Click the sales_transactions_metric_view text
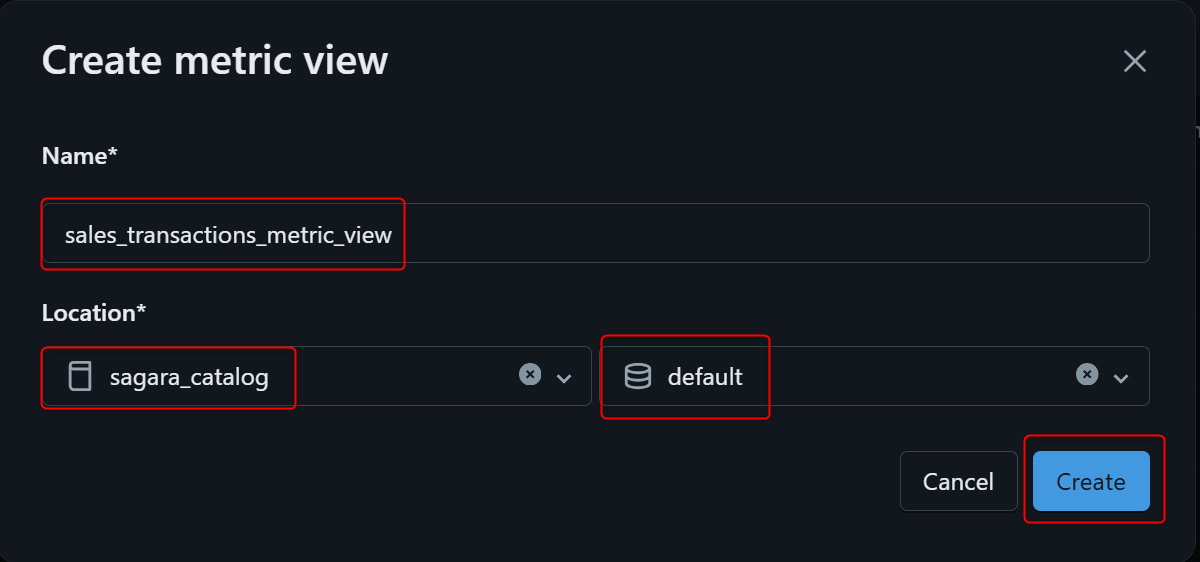The image size is (1200, 562). (228, 236)
